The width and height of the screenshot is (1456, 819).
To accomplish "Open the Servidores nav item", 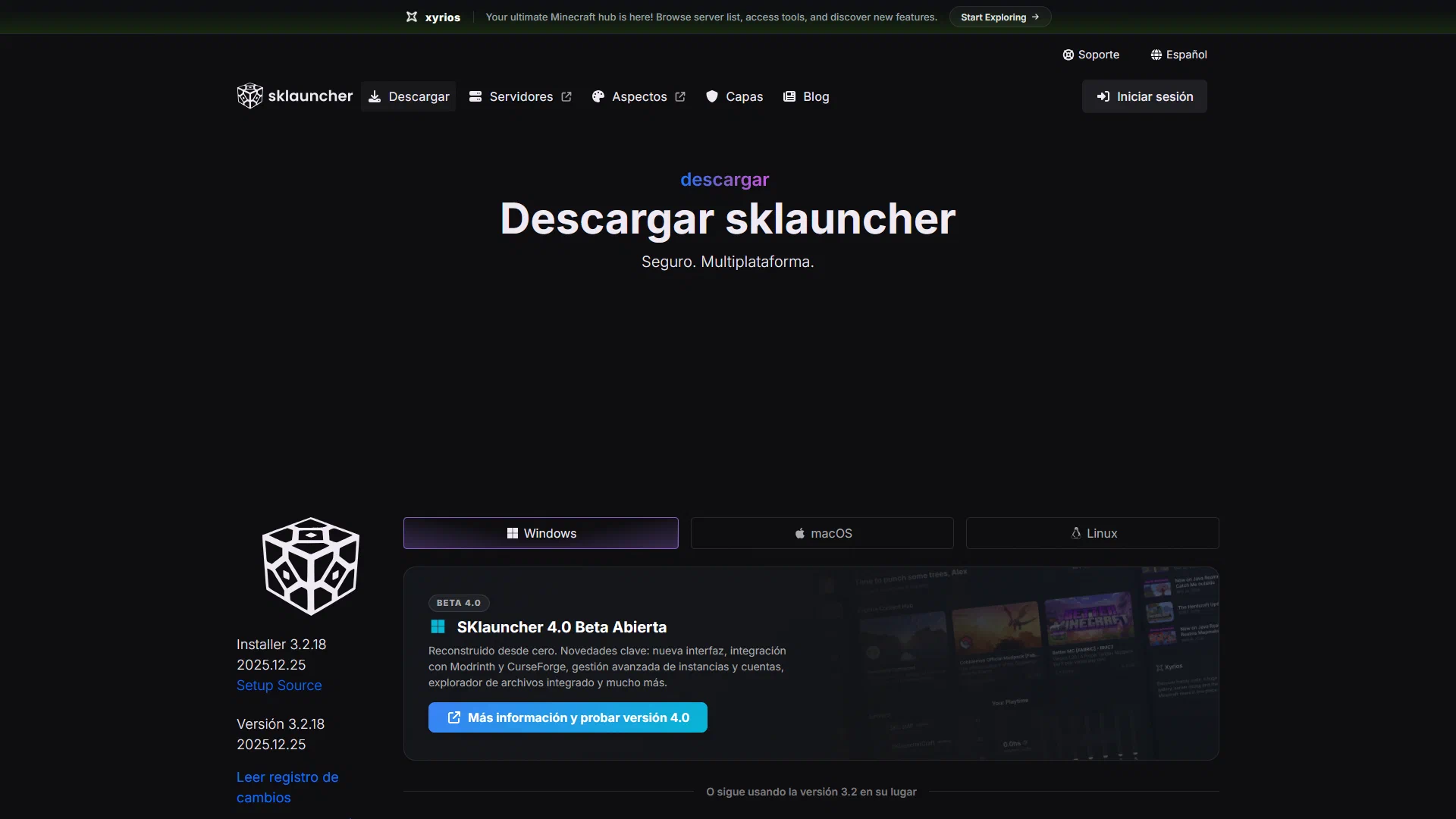I will (520, 96).
